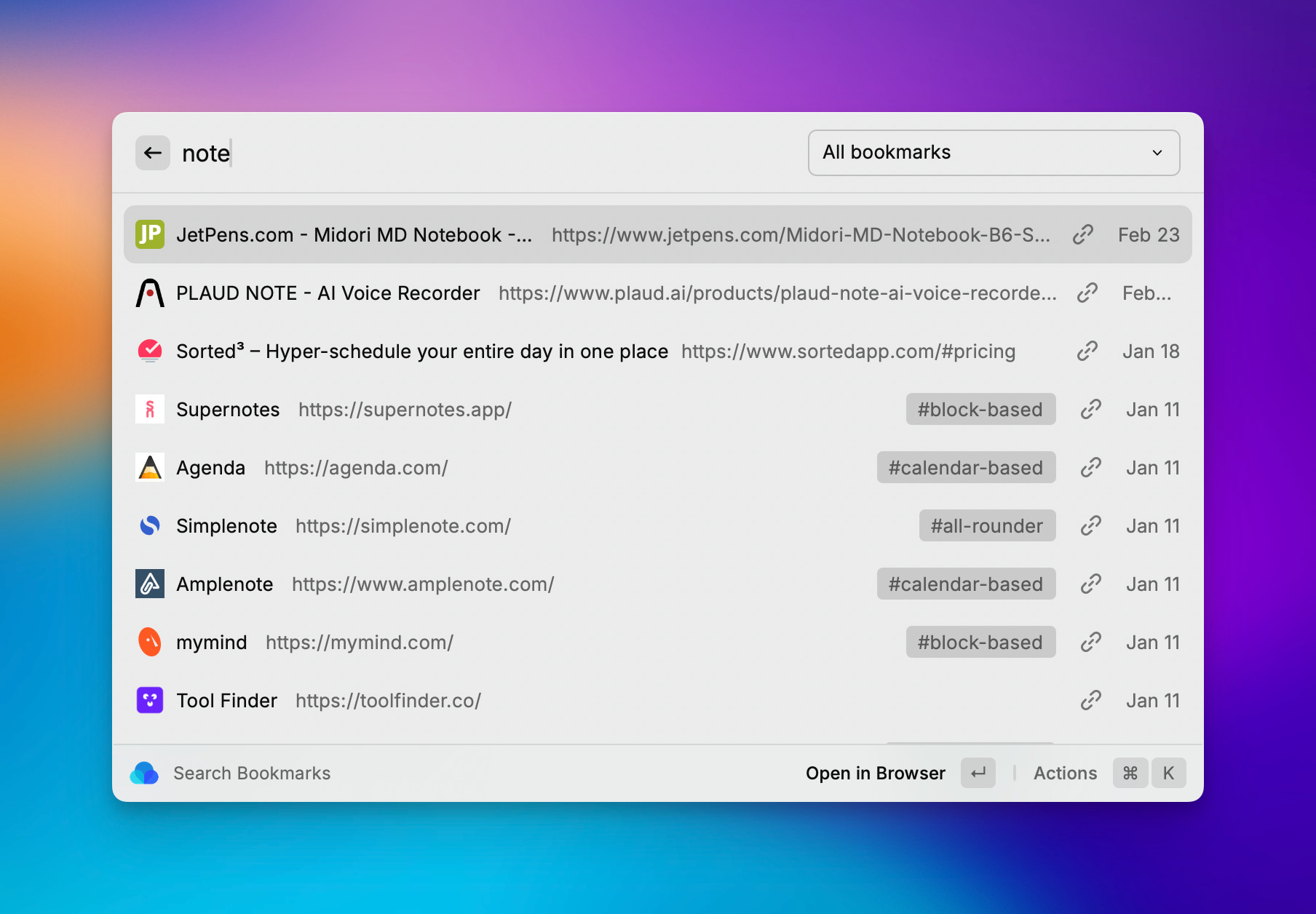Click the #block-based tag on mymind
Image resolution: width=1316 pixels, height=914 pixels.
980,642
